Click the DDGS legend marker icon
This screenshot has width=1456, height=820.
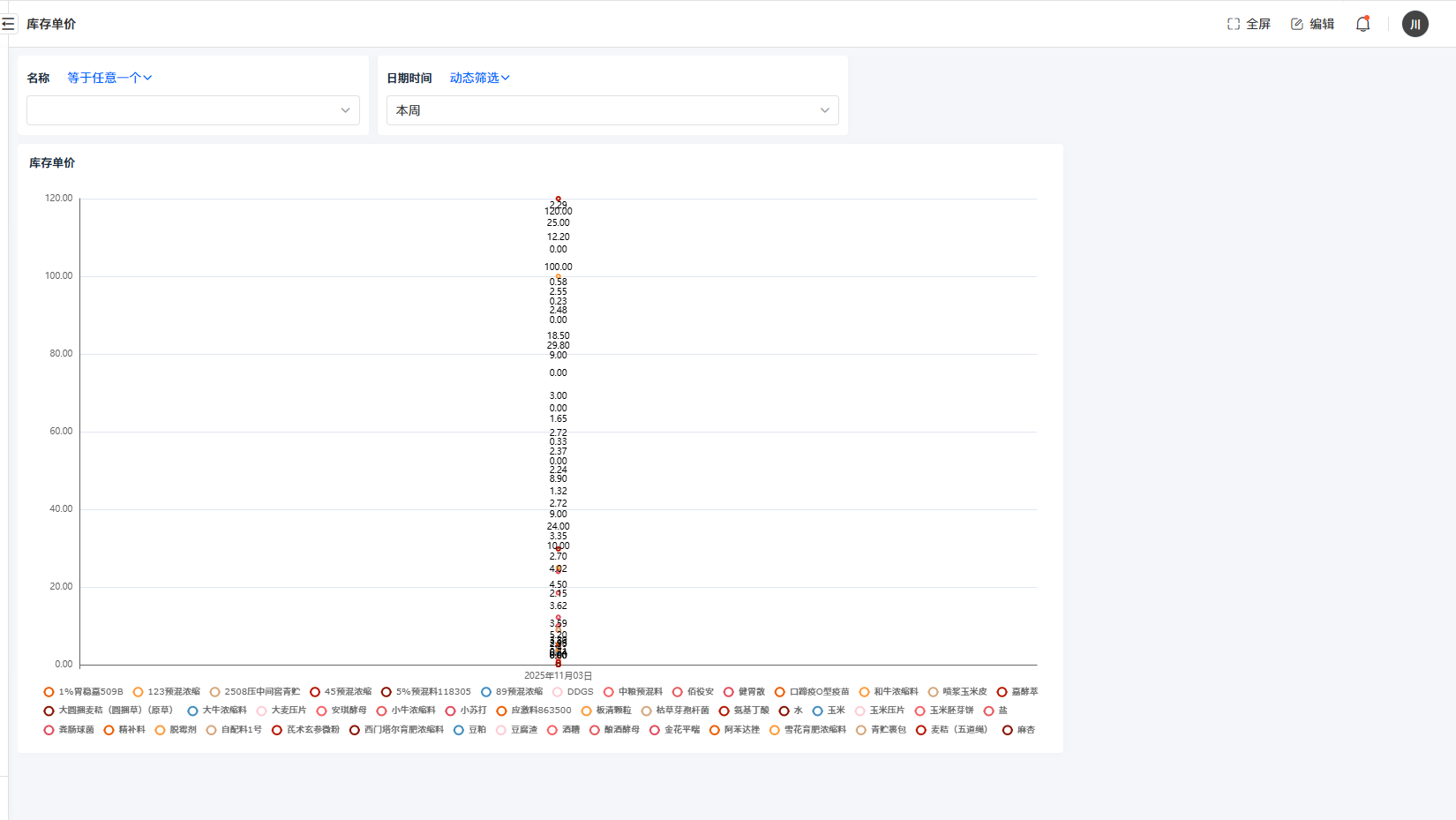pos(558,692)
